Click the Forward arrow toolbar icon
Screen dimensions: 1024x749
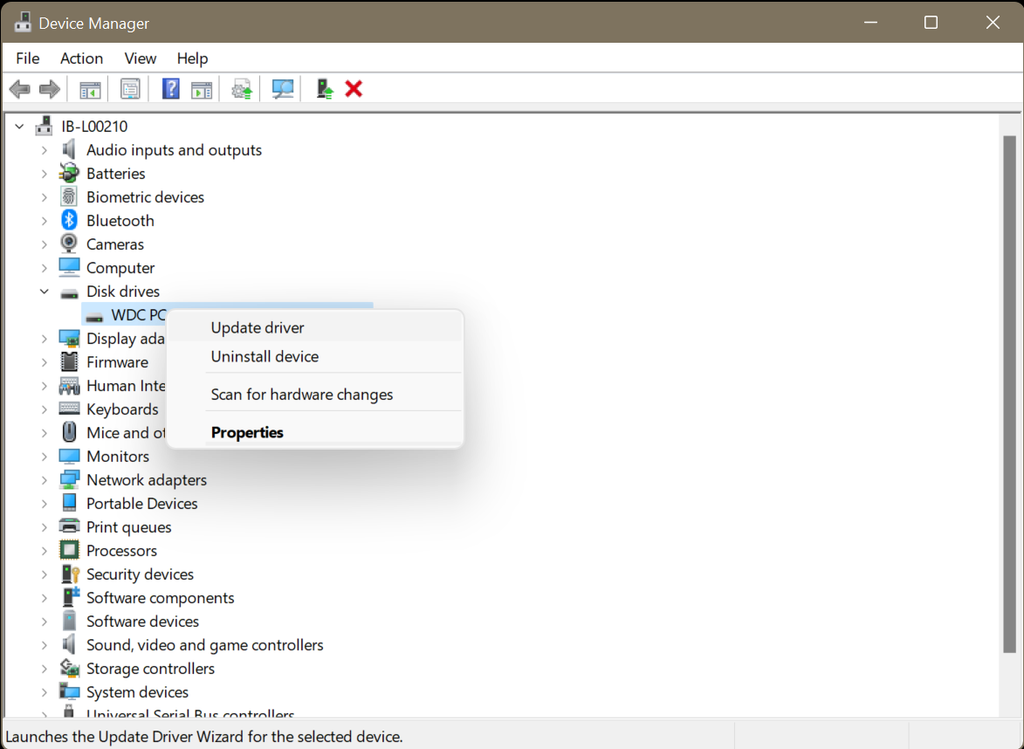tap(50, 89)
